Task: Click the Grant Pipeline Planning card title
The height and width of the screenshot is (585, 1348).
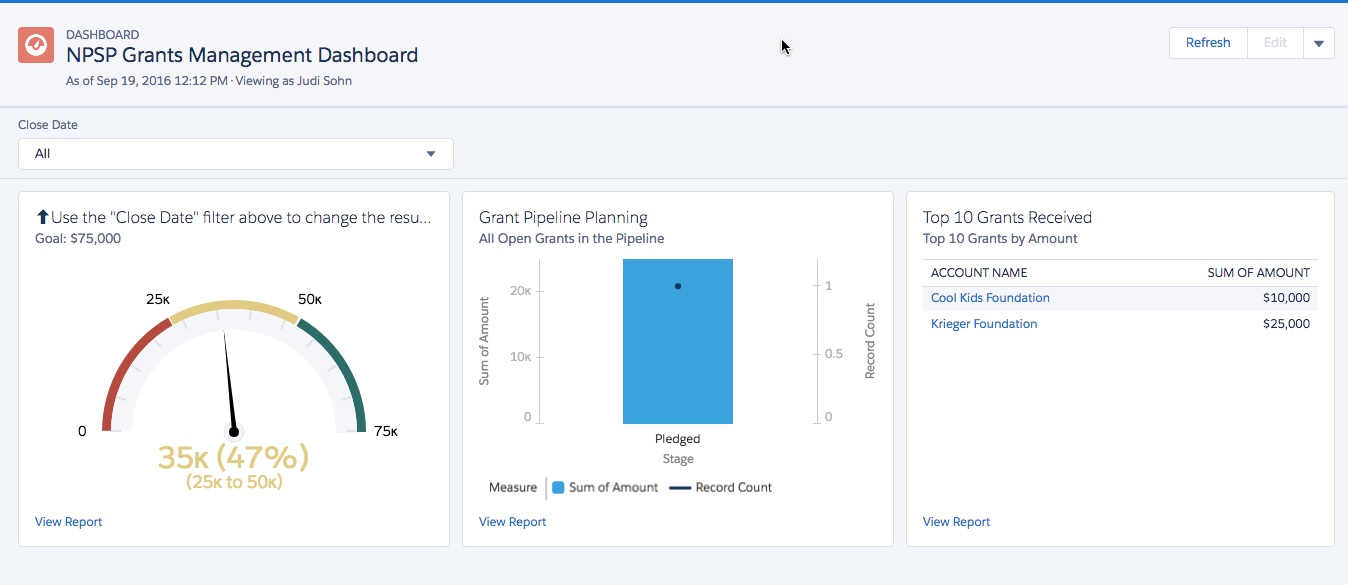Action: coord(563,218)
